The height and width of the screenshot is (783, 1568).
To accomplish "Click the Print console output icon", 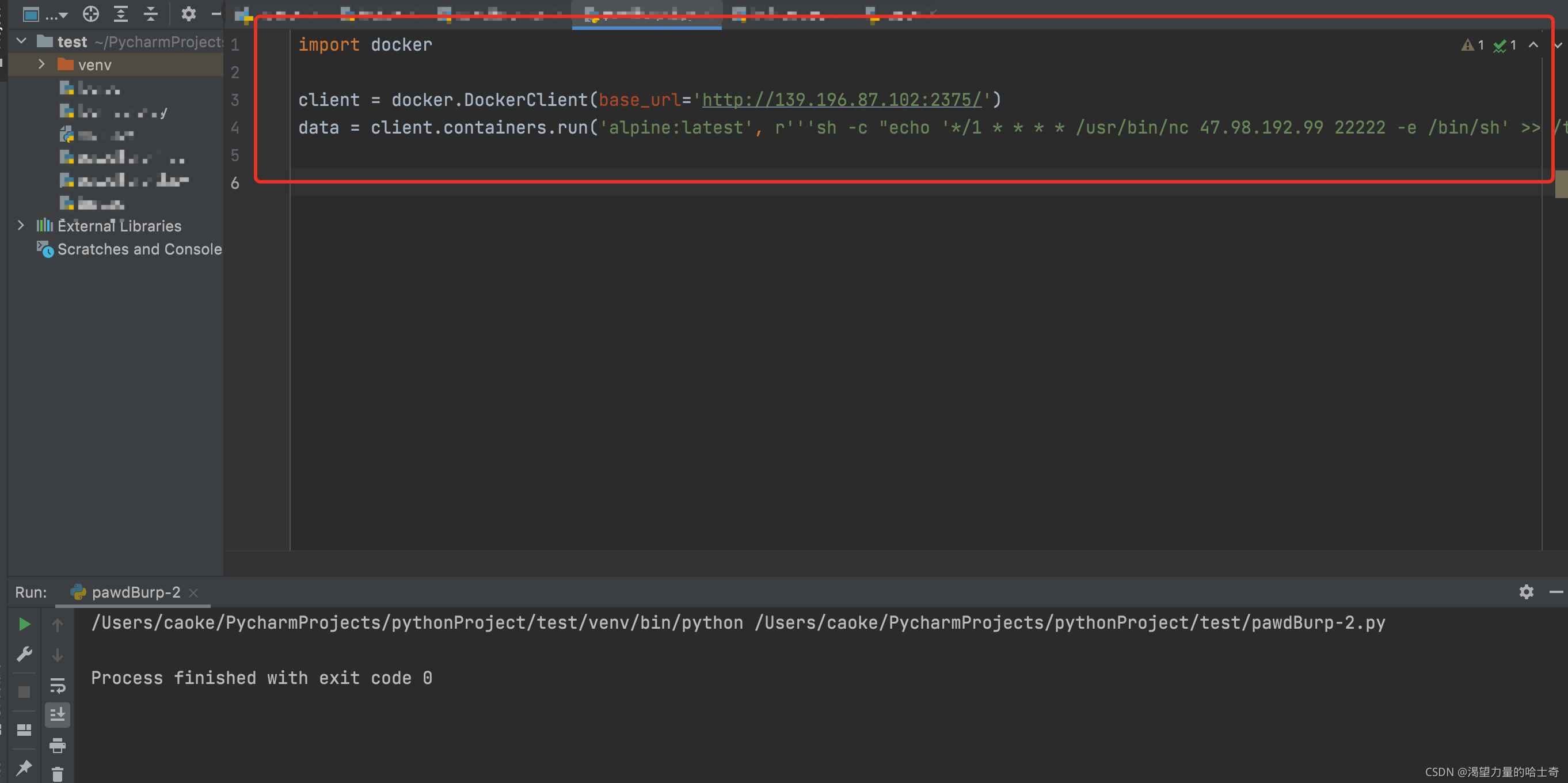I will pos(57,744).
